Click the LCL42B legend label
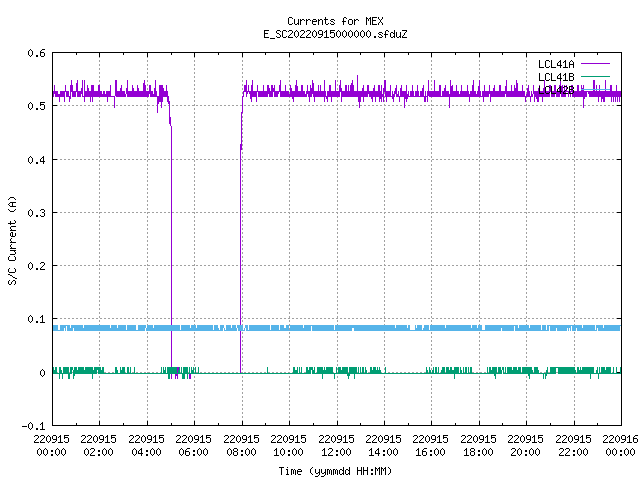The width and height of the screenshot is (640, 480). pyautogui.click(x=556, y=90)
